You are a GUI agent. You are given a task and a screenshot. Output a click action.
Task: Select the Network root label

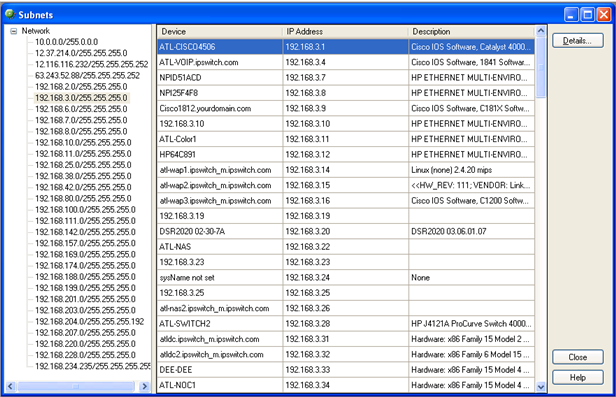35,31
